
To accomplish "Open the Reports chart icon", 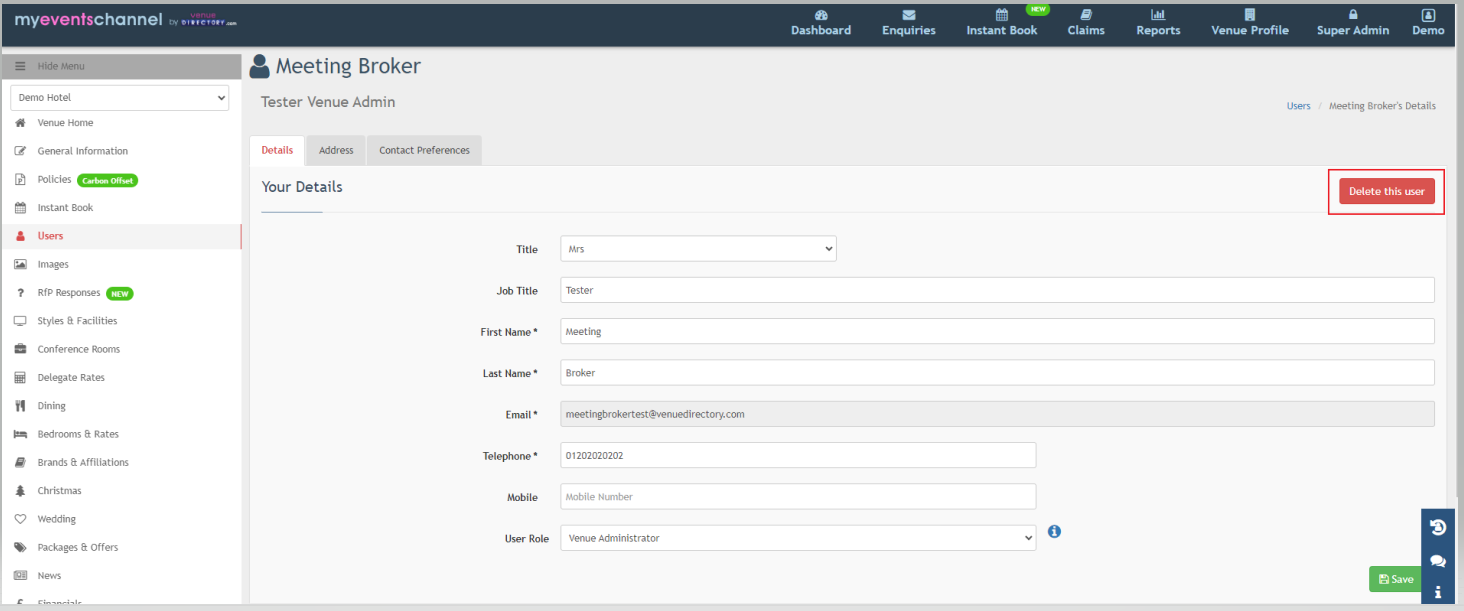I will point(1158,15).
